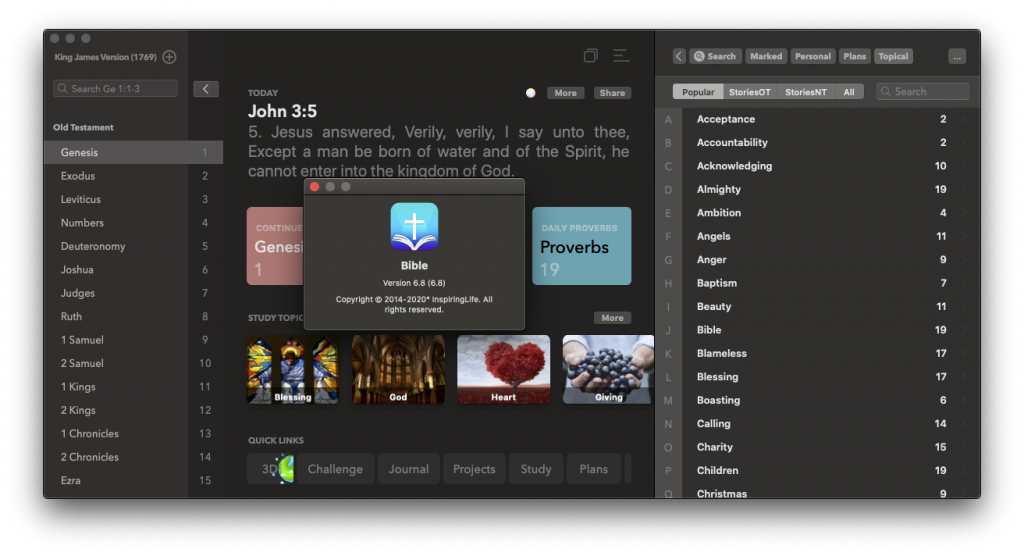Open the Blessing study topic thumbnail
Screen dimensions: 1024x556
point(293,370)
